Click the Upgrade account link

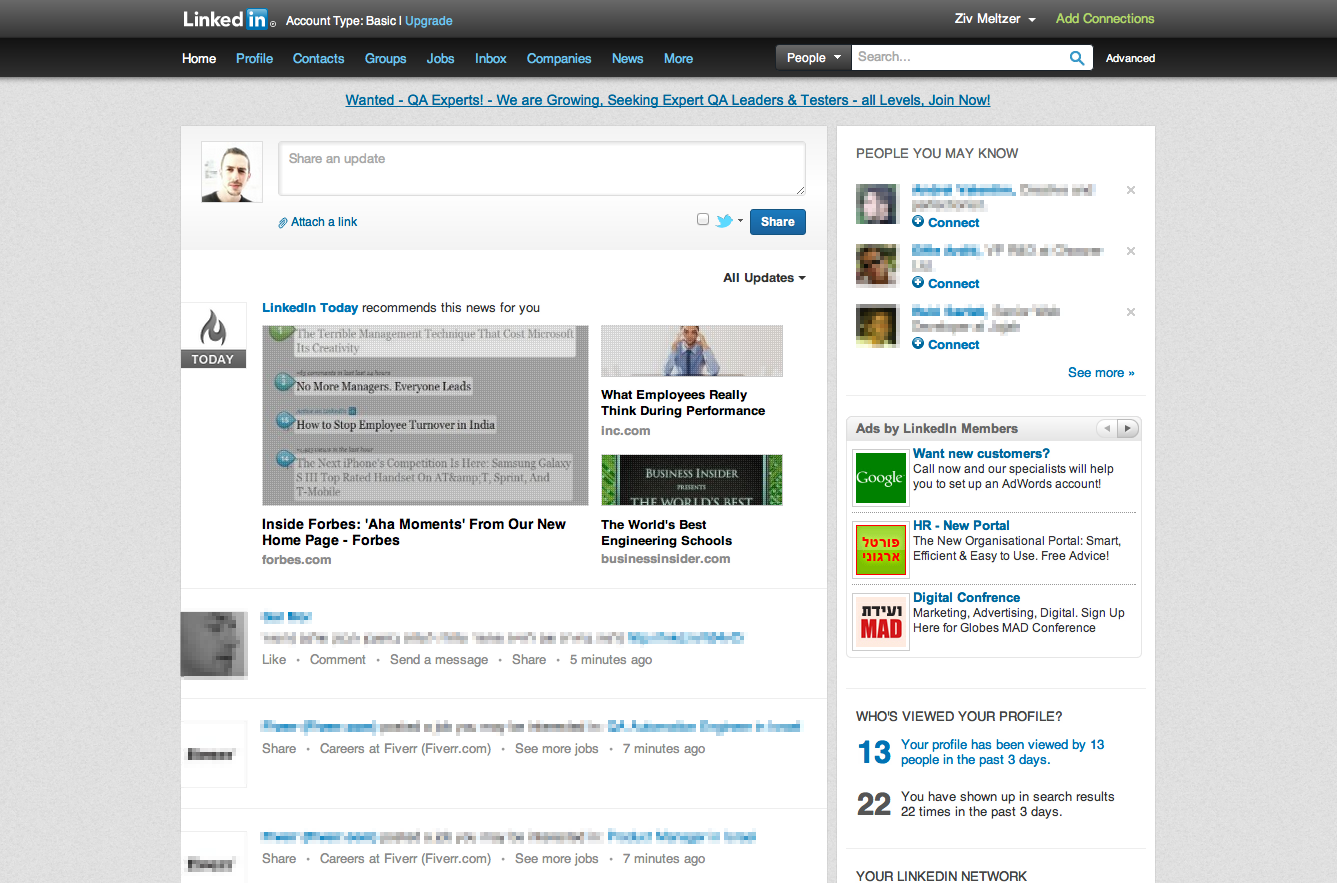(428, 20)
